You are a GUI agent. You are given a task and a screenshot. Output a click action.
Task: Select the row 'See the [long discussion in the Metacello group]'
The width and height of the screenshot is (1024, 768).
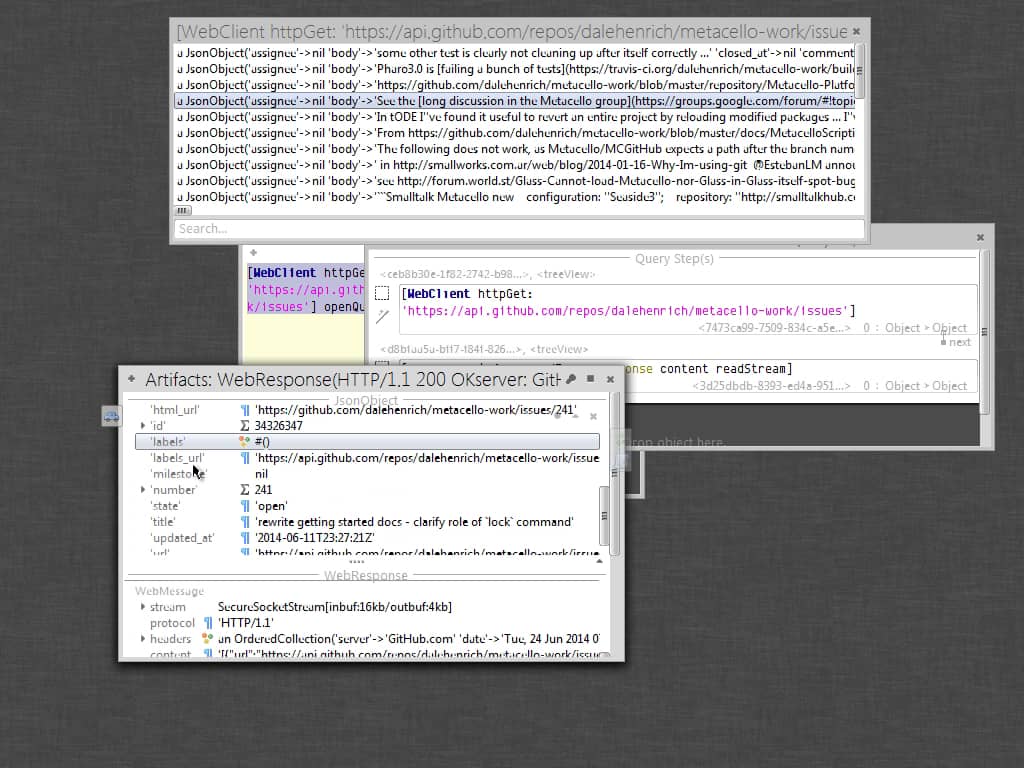[x=515, y=101]
